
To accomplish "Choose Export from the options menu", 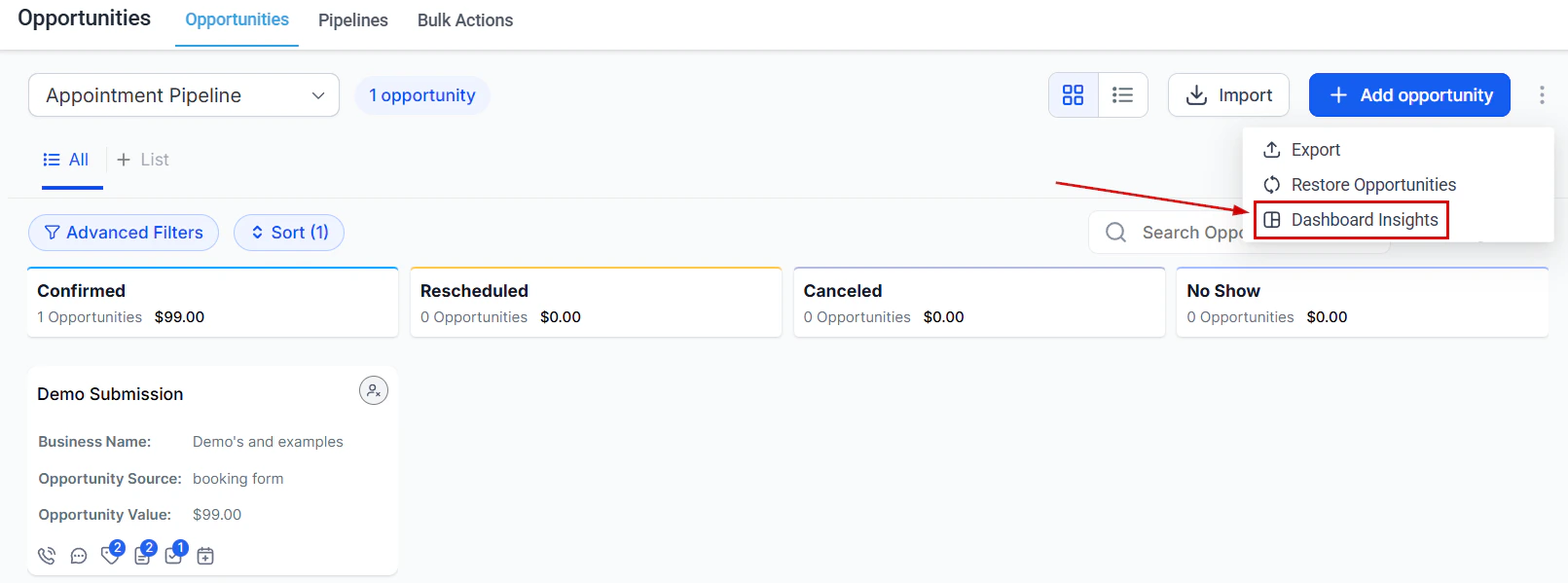I will (1314, 149).
